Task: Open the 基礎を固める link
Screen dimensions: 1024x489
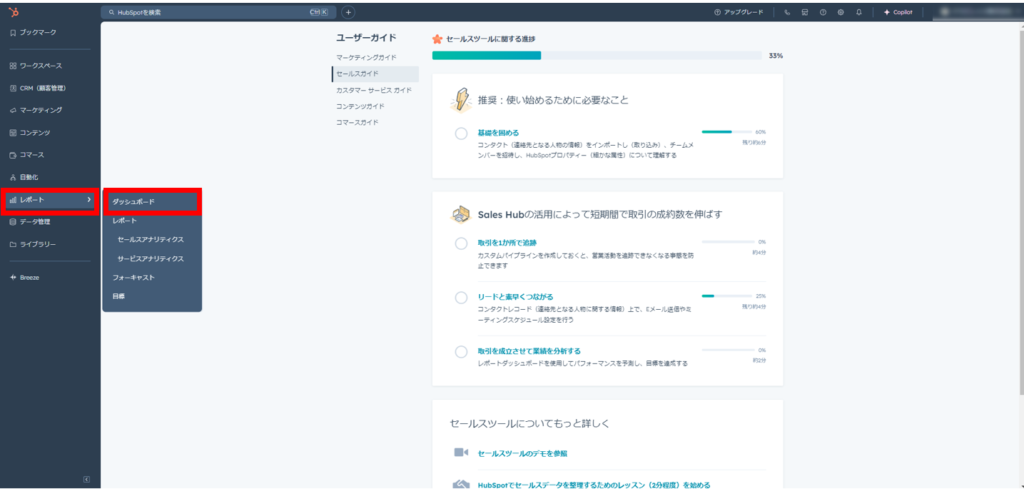Action: pyautogui.click(x=498, y=133)
